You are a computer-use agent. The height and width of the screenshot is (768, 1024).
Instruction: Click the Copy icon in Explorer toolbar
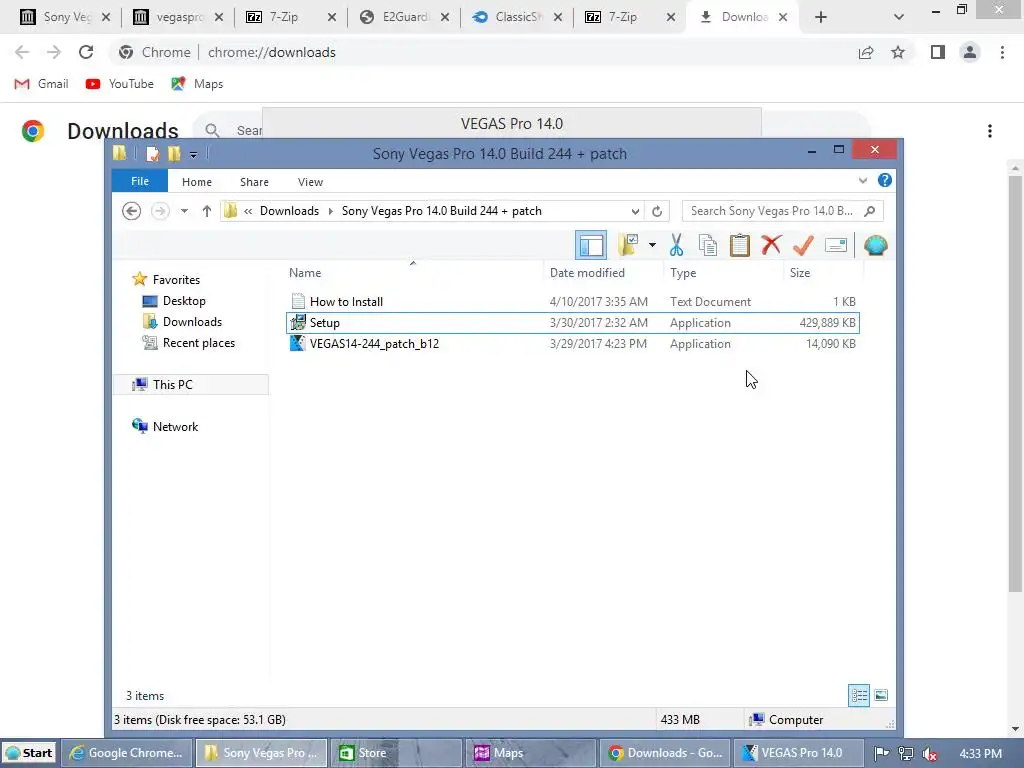[x=708, y=246]
